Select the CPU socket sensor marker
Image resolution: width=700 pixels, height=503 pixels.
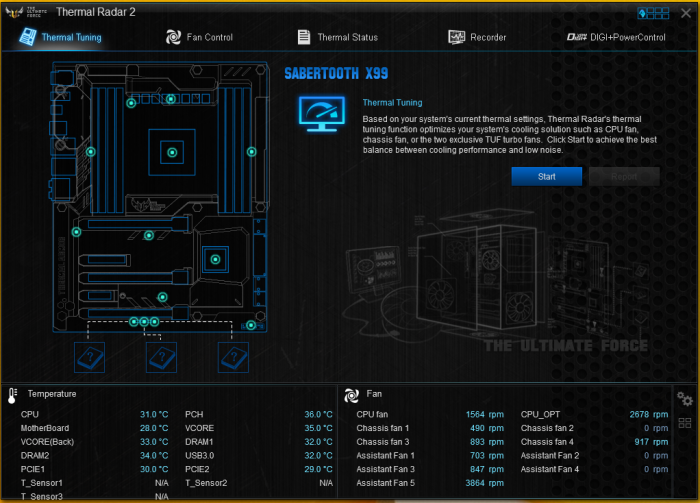pos(172,153)
